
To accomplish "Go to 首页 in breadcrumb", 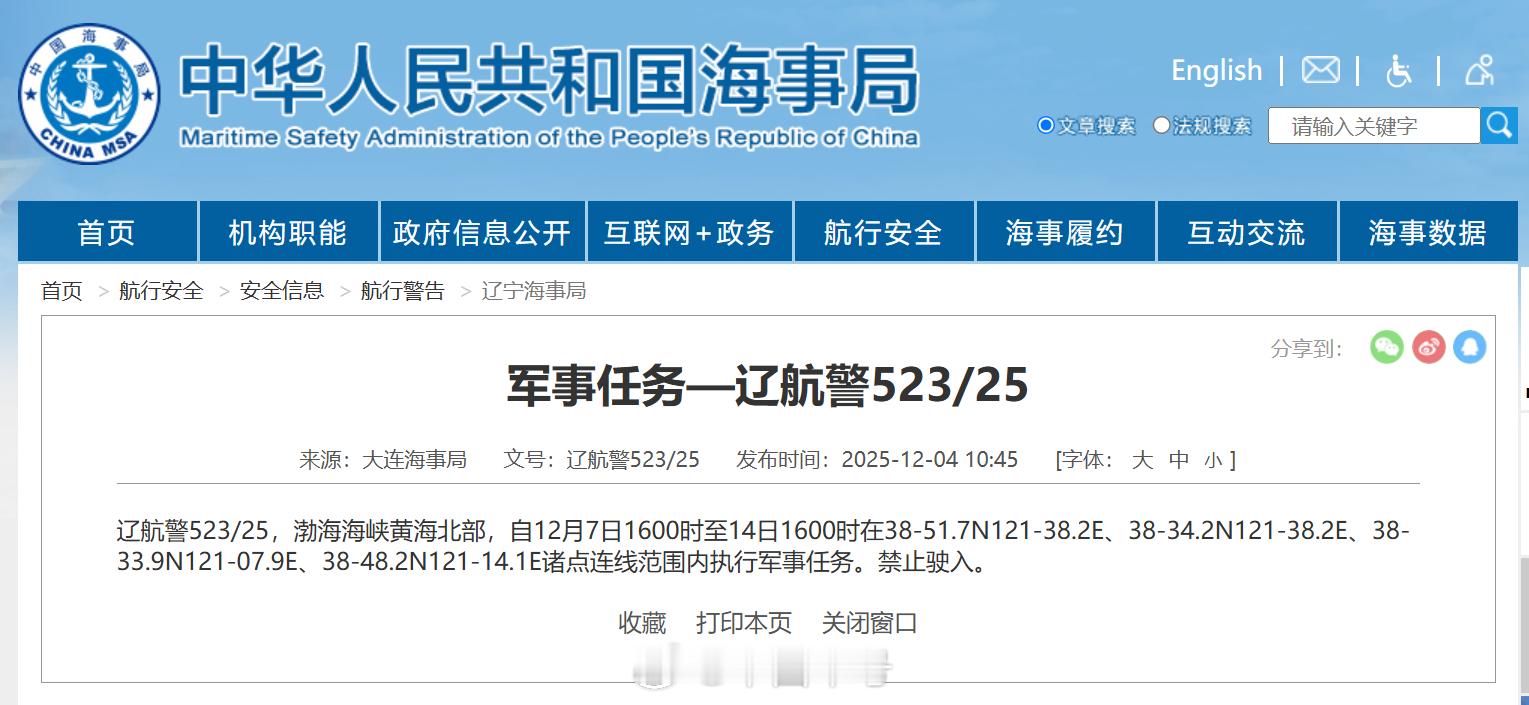I will [62, 291].
